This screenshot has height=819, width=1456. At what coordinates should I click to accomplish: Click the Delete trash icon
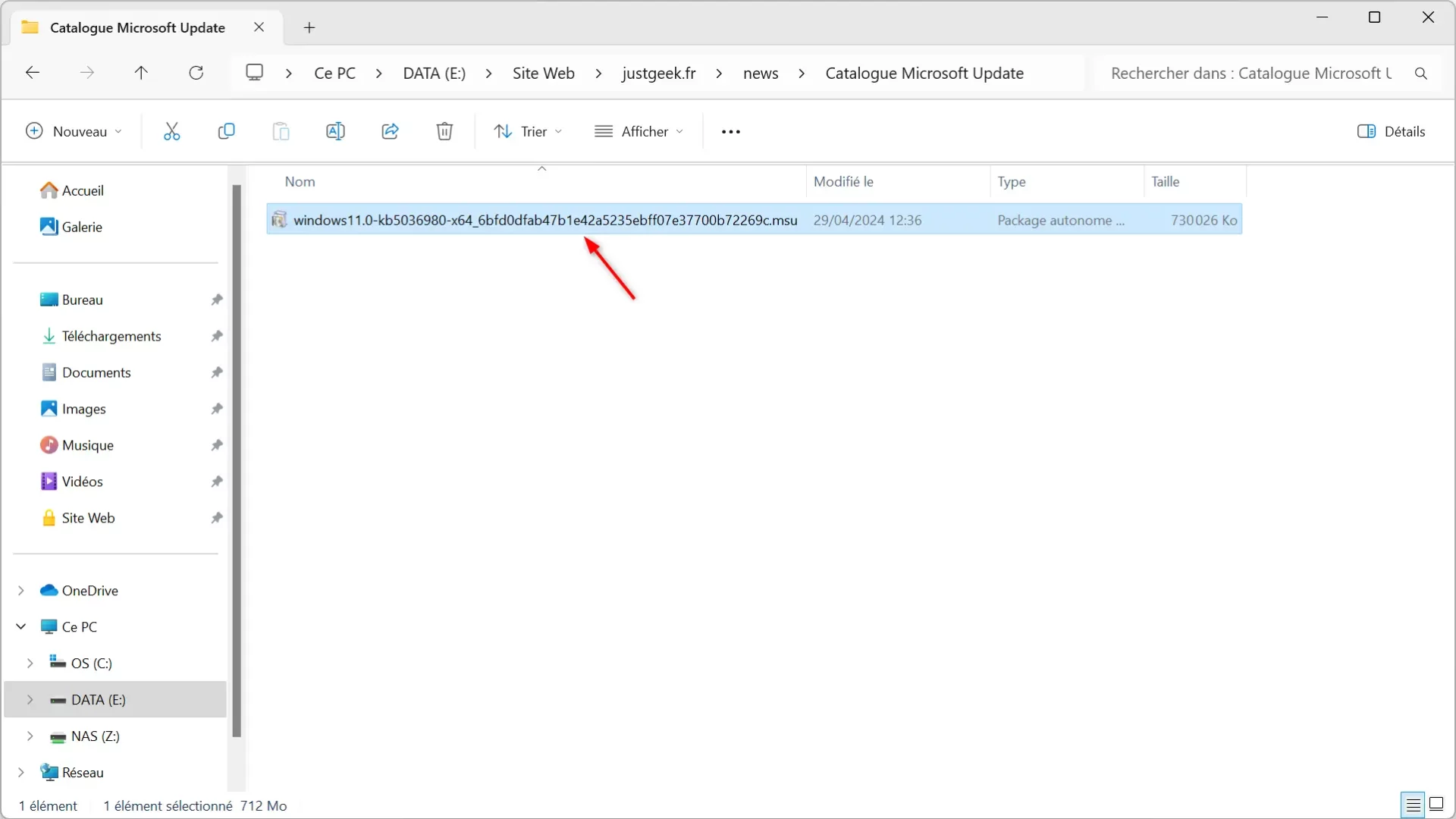point(444,131)
